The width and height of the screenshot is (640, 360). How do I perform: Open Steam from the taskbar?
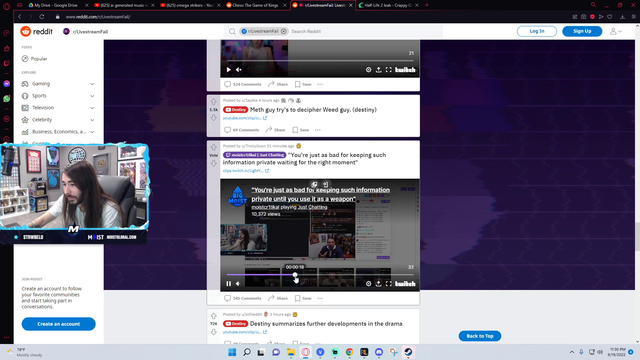[408, 352]
